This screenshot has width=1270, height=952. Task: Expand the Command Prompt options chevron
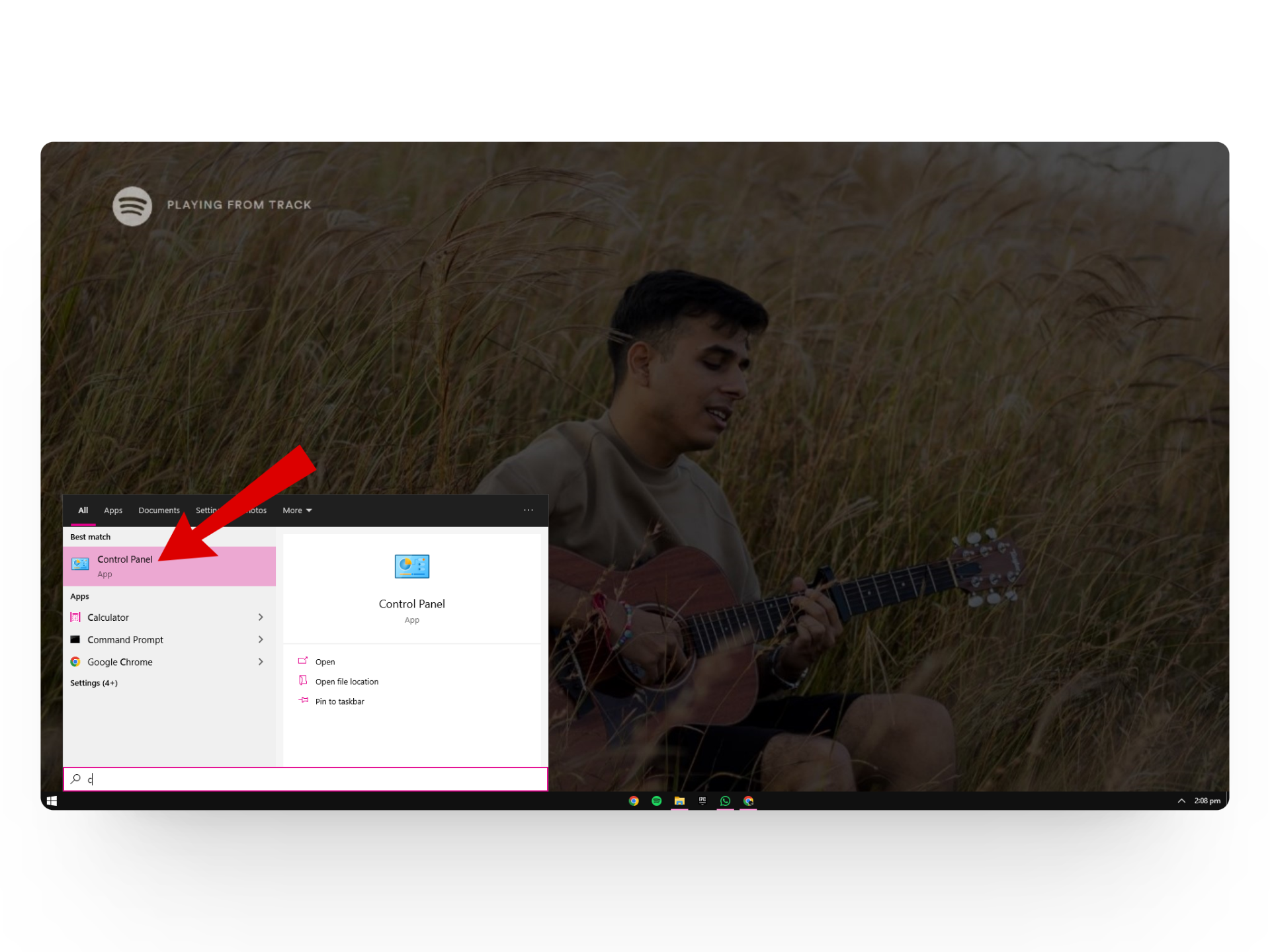coord(261,639)
